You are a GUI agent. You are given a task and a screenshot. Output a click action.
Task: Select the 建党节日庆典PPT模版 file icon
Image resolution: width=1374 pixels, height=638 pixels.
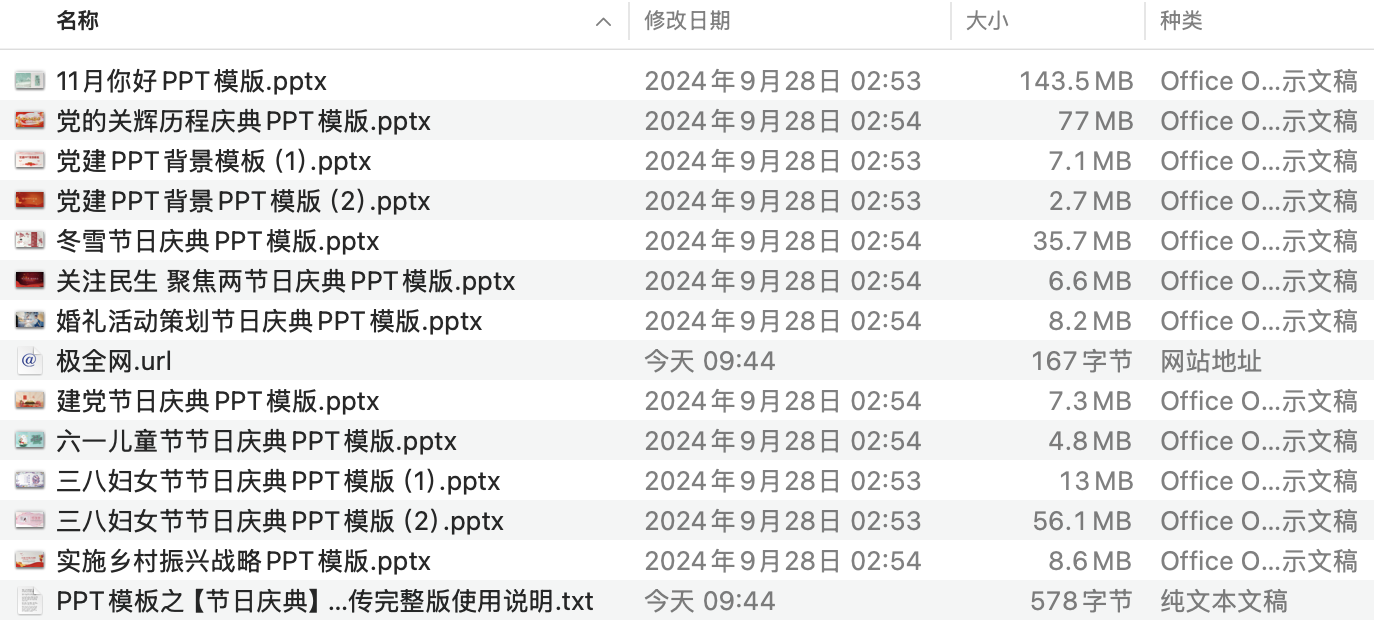click(x=30, y=401)
